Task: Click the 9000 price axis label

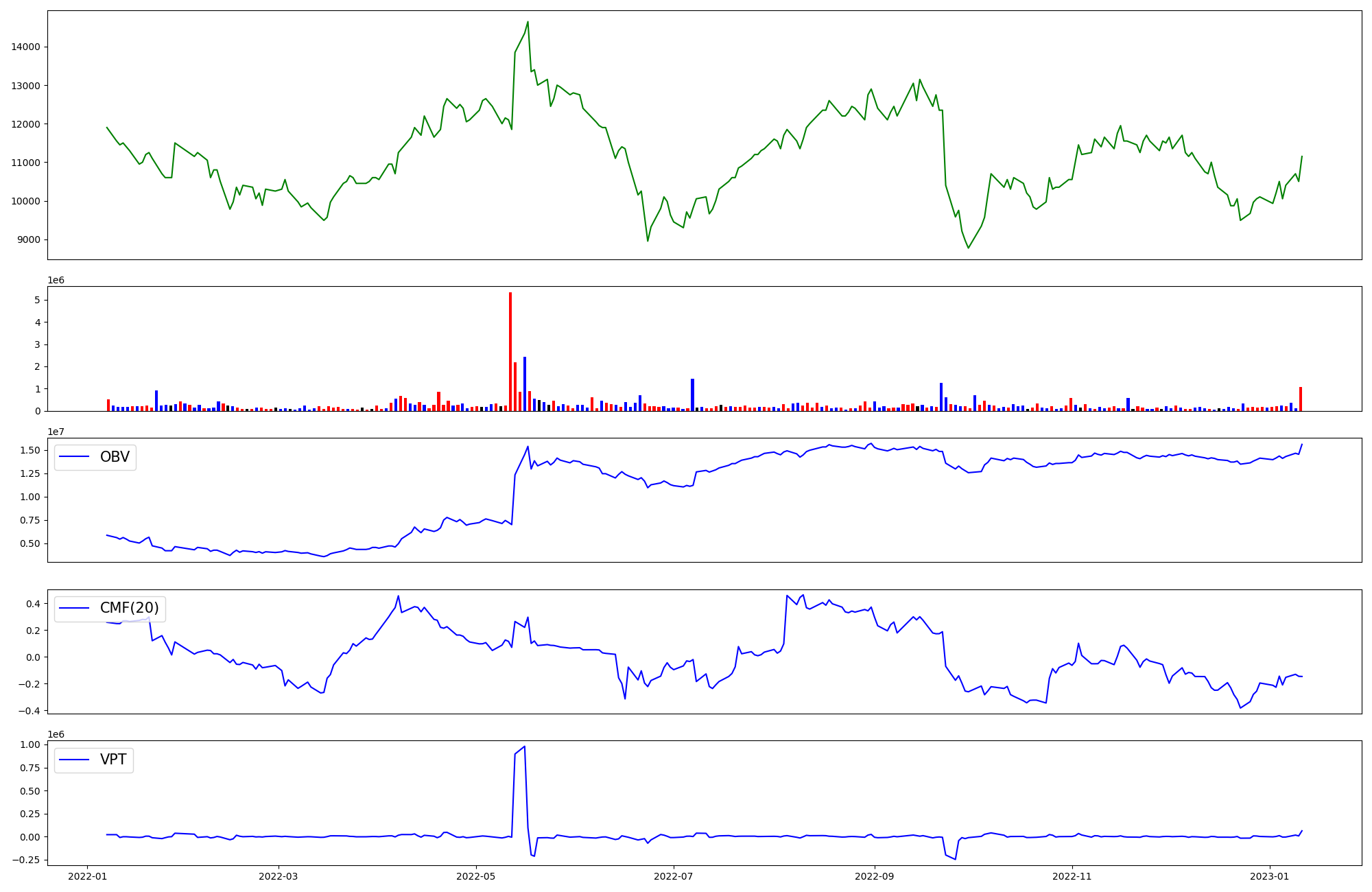Action: (28, 240)
